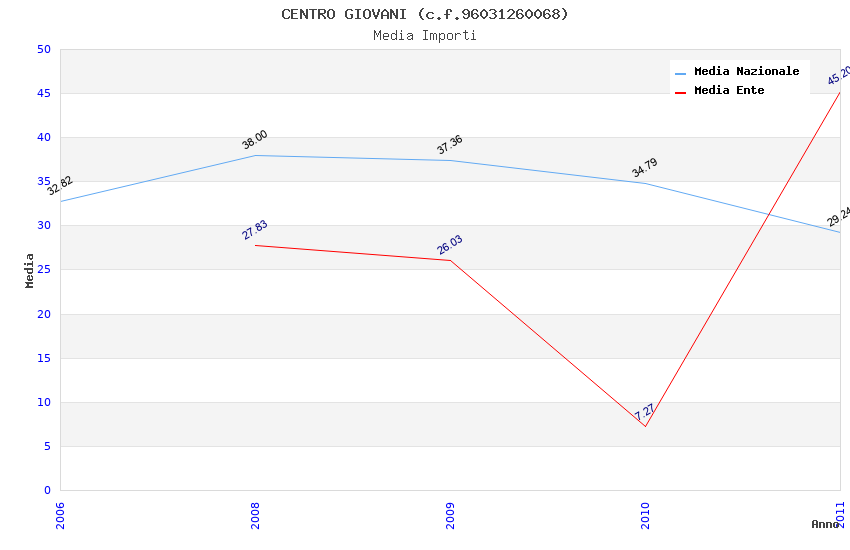Viewport: 850px width, 550px height.
Task: Click the CENTRO GIOVANI chart title
Action: click(x=425, y=14)
